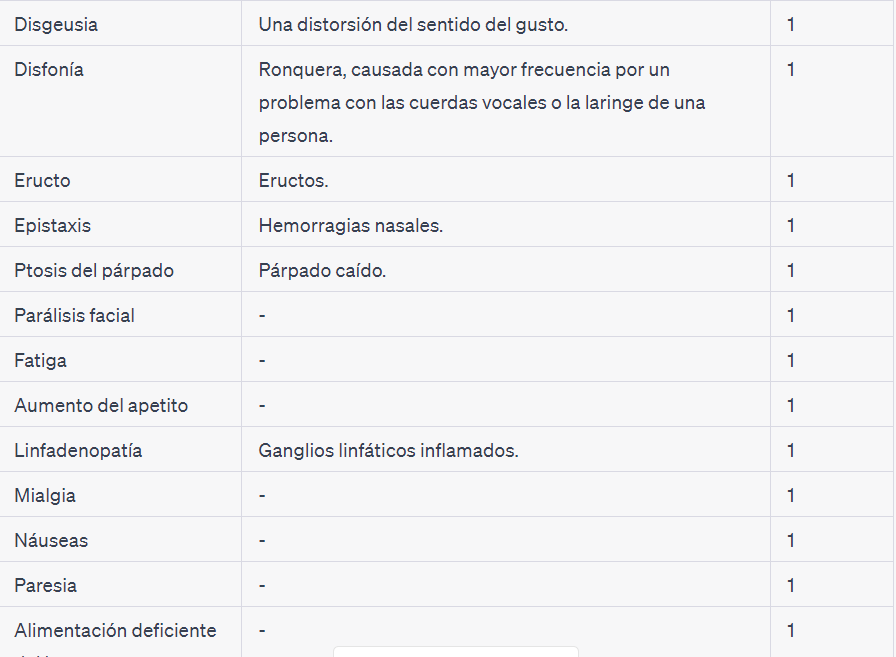Image resolution: width=896 pixels, height=657 pixels.
Task: Click the Disfonía row label
Action: (49, 70)
